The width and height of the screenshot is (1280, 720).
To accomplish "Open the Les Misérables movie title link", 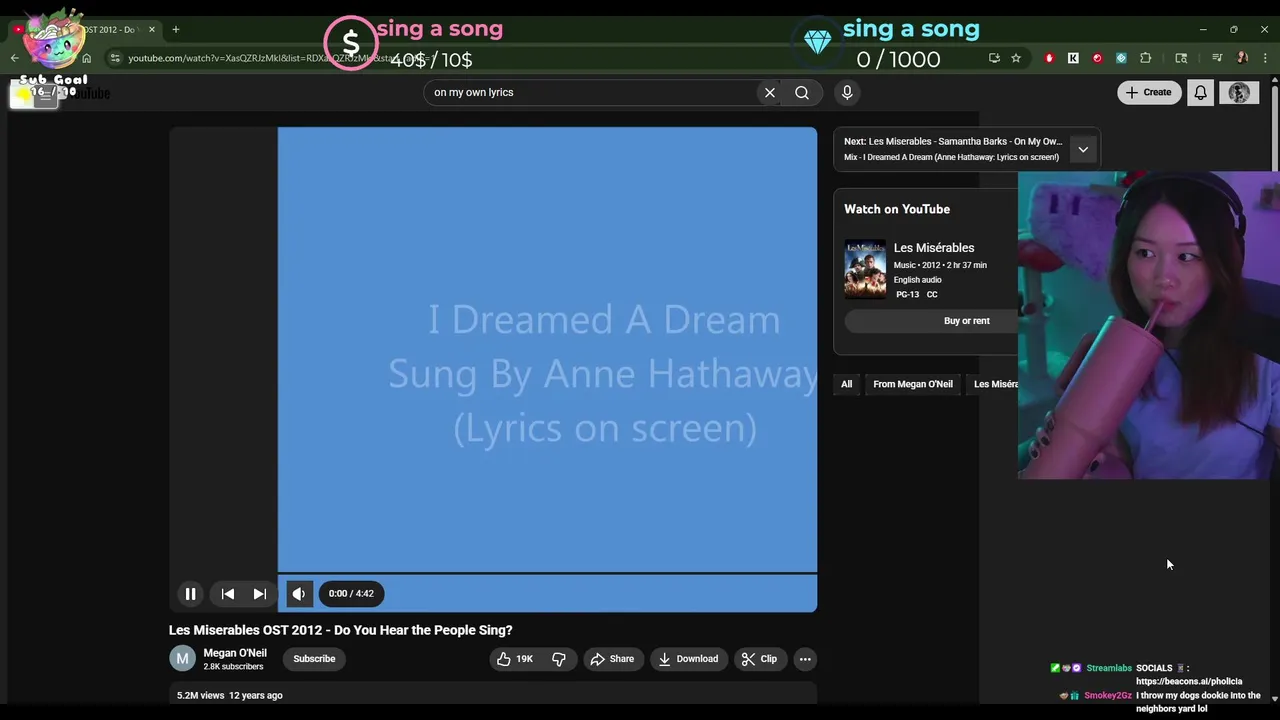I will (934, 248).
